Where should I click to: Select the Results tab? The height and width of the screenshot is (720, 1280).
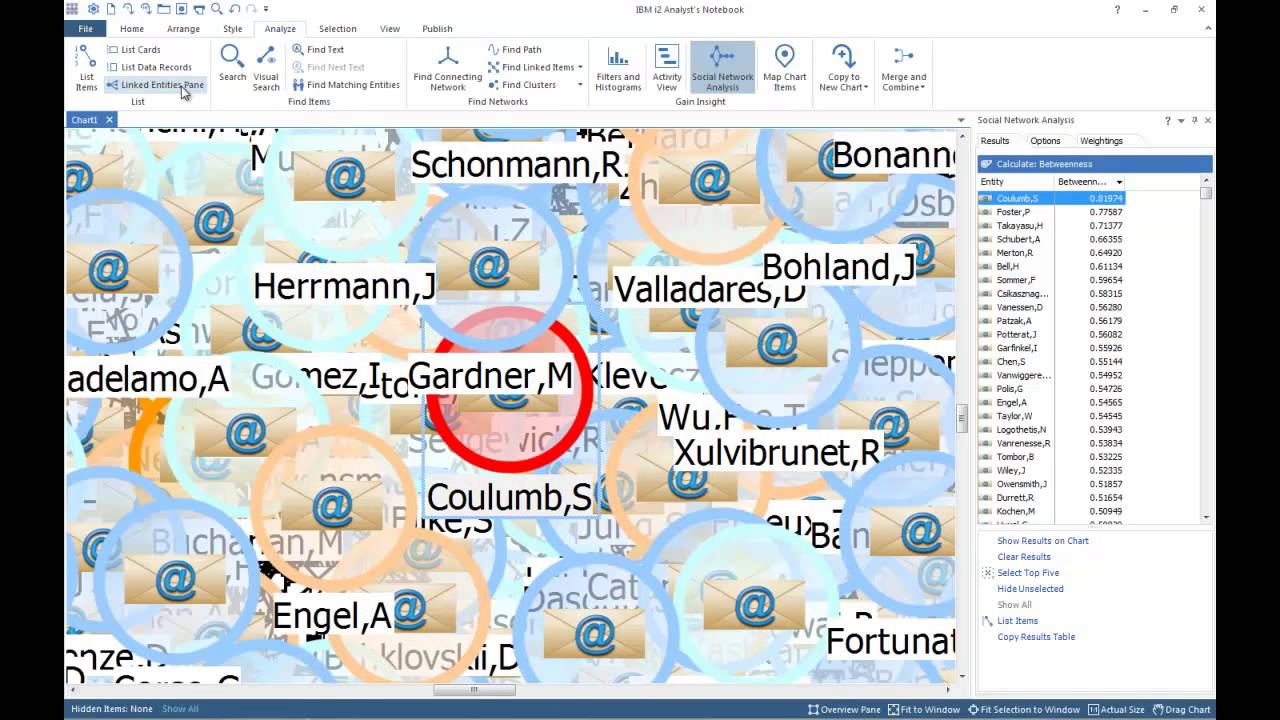(x=994, y=141)
